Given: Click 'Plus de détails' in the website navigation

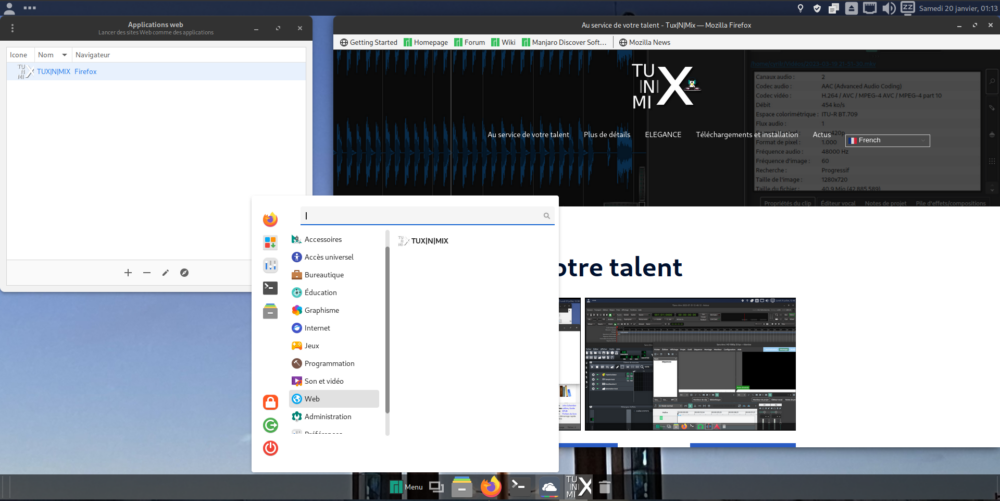Looking at the screenshot, I should (607, 134).
